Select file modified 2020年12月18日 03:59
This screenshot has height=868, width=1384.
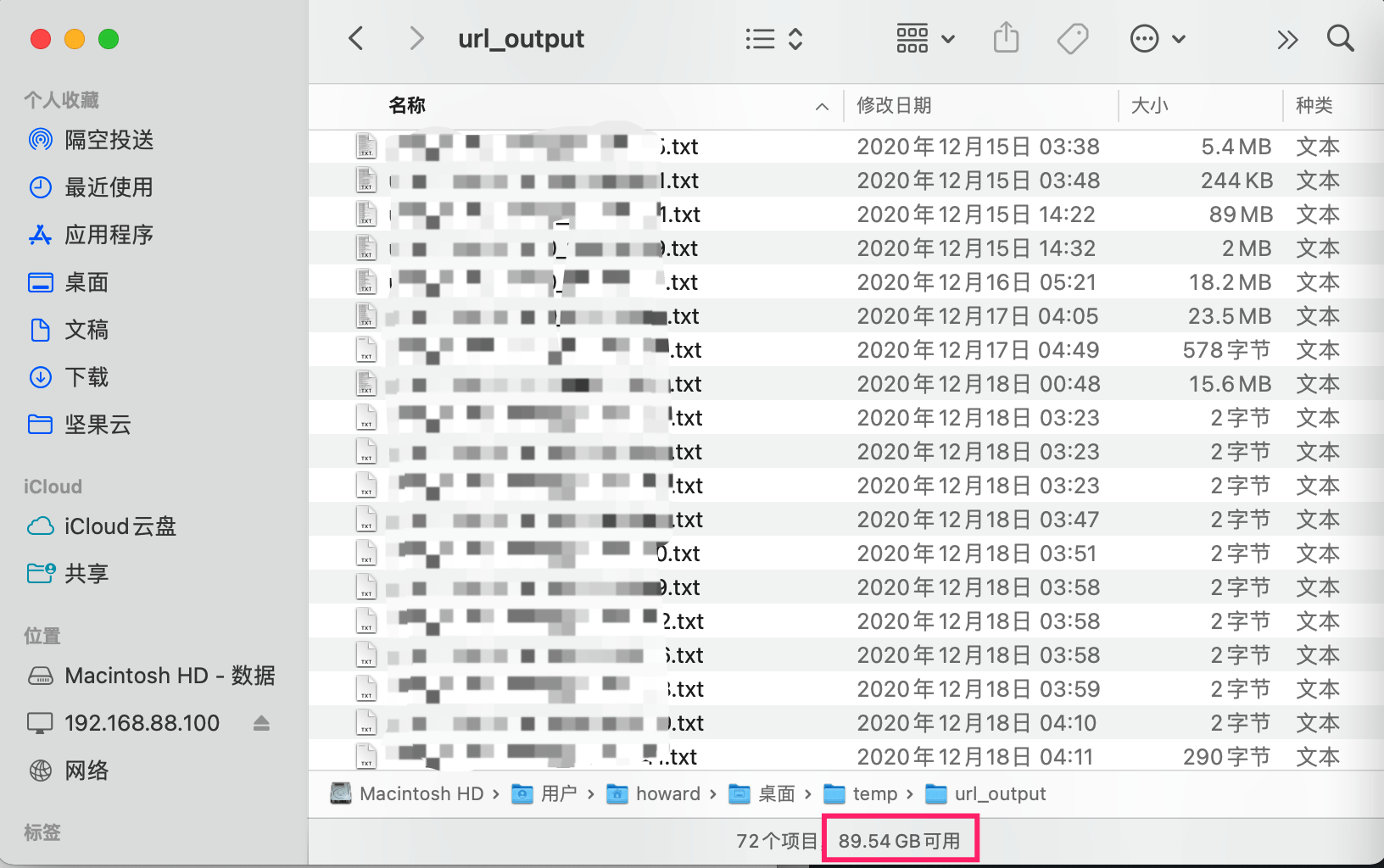846,689
